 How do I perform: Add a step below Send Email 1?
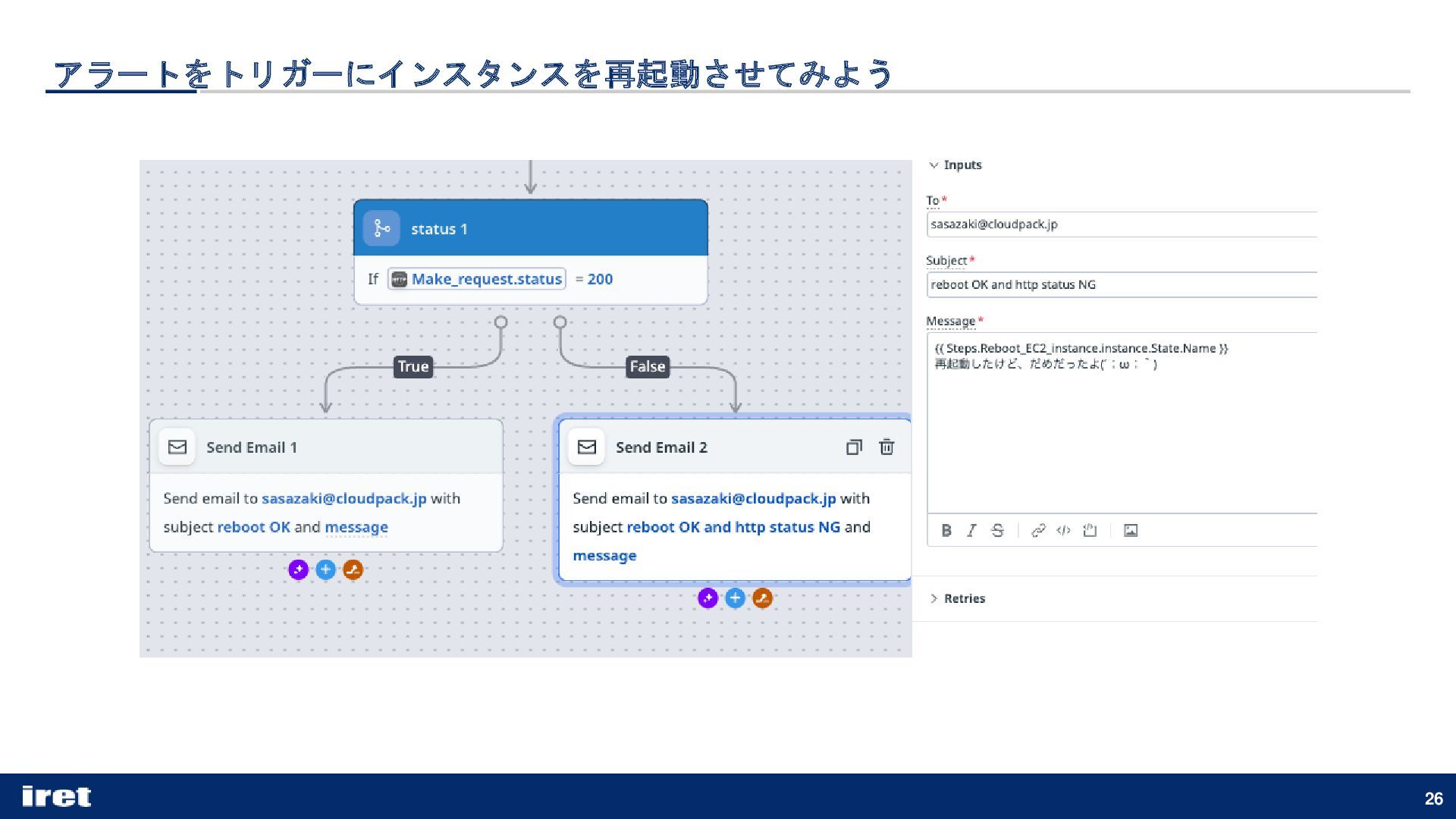coord(325,570)
